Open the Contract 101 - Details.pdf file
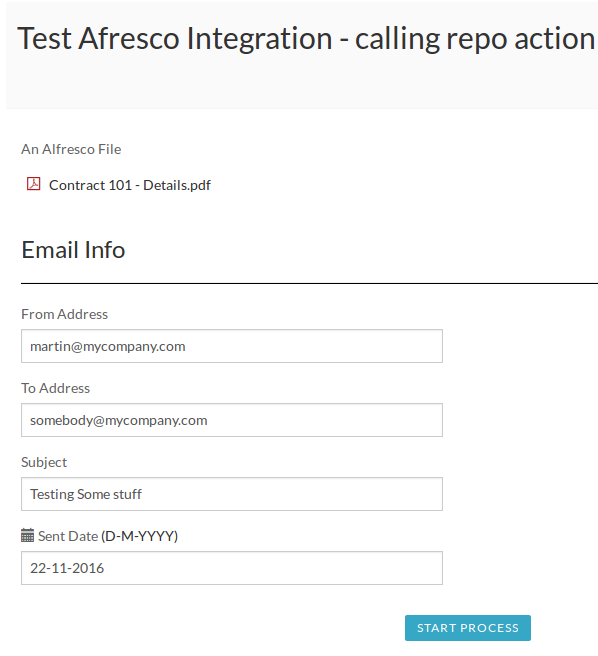This screenshot has width=598, height=656. click(130, 185)
